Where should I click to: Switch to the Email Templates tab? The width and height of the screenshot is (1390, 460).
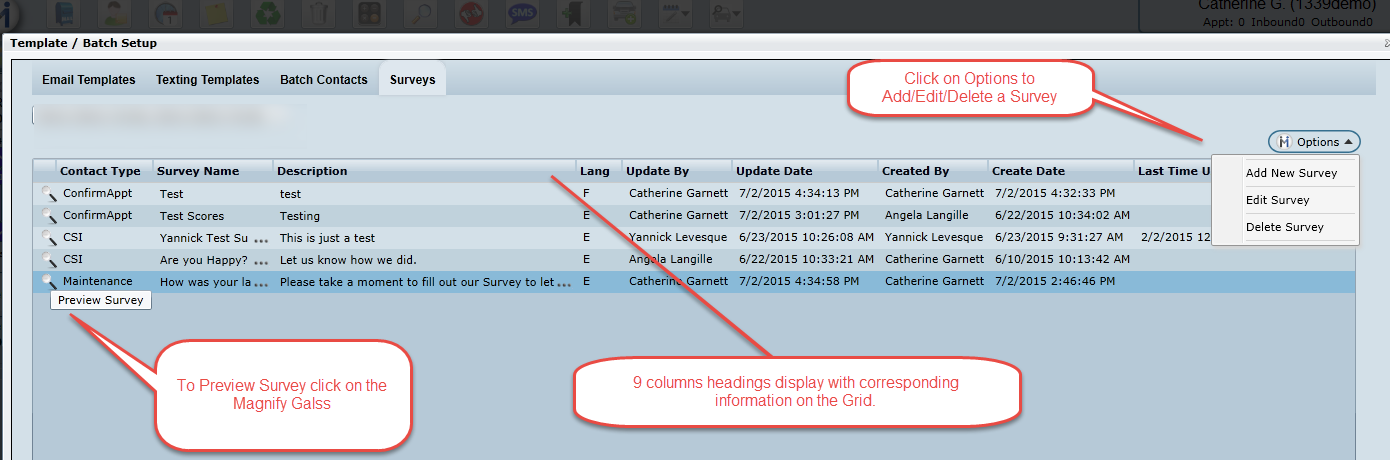tap(88, 80)
